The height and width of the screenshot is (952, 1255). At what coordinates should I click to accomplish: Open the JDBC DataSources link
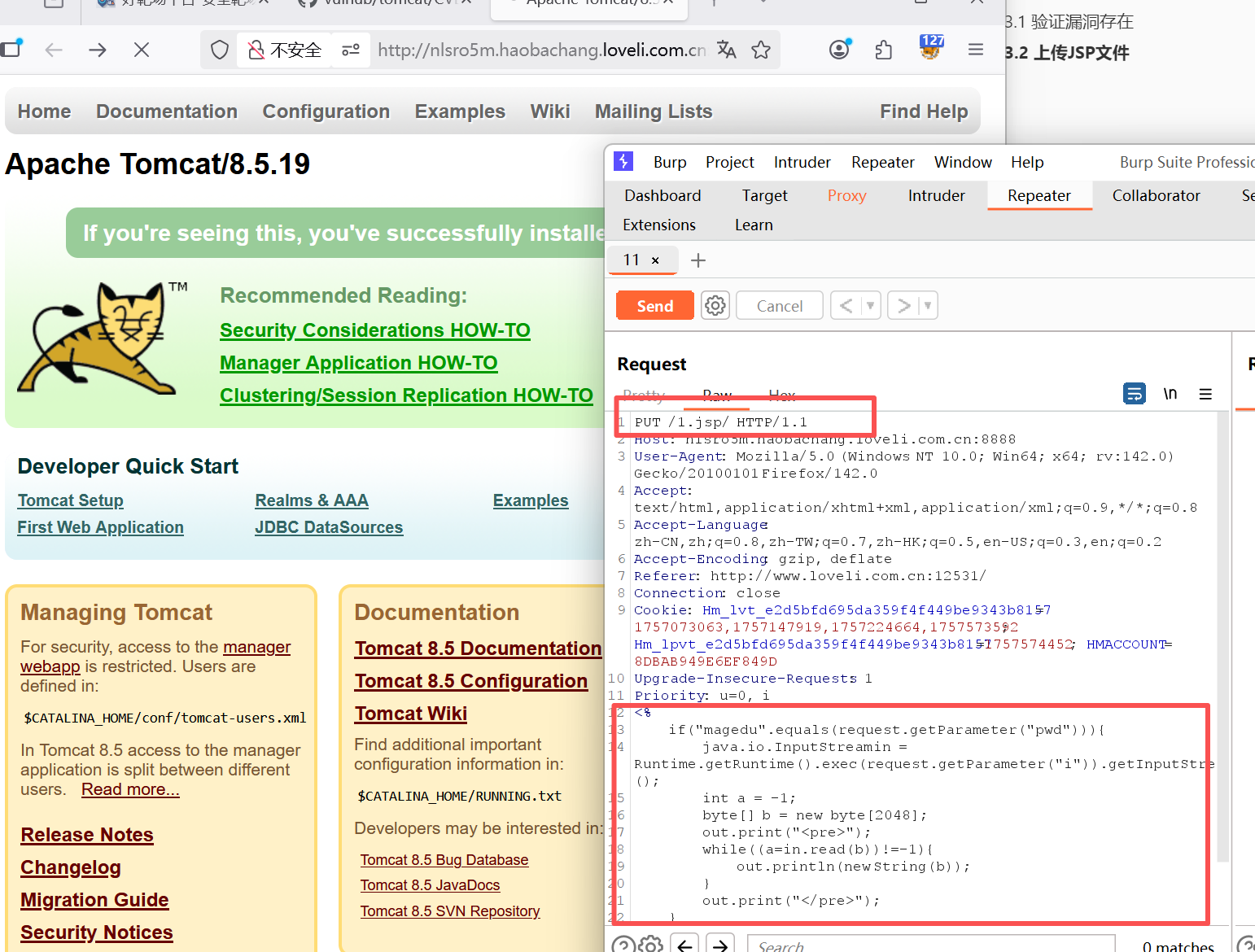pyautogui.click(x=329, y=527)
